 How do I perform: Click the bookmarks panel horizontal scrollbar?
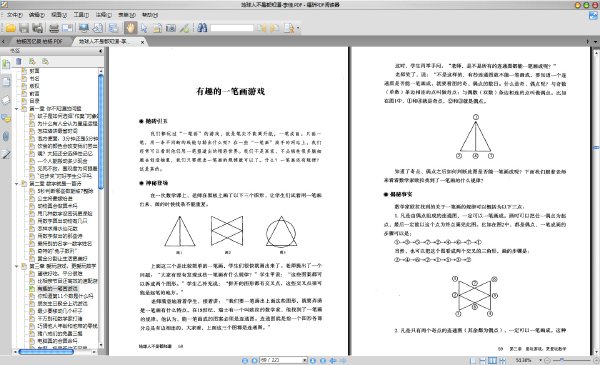46,352
